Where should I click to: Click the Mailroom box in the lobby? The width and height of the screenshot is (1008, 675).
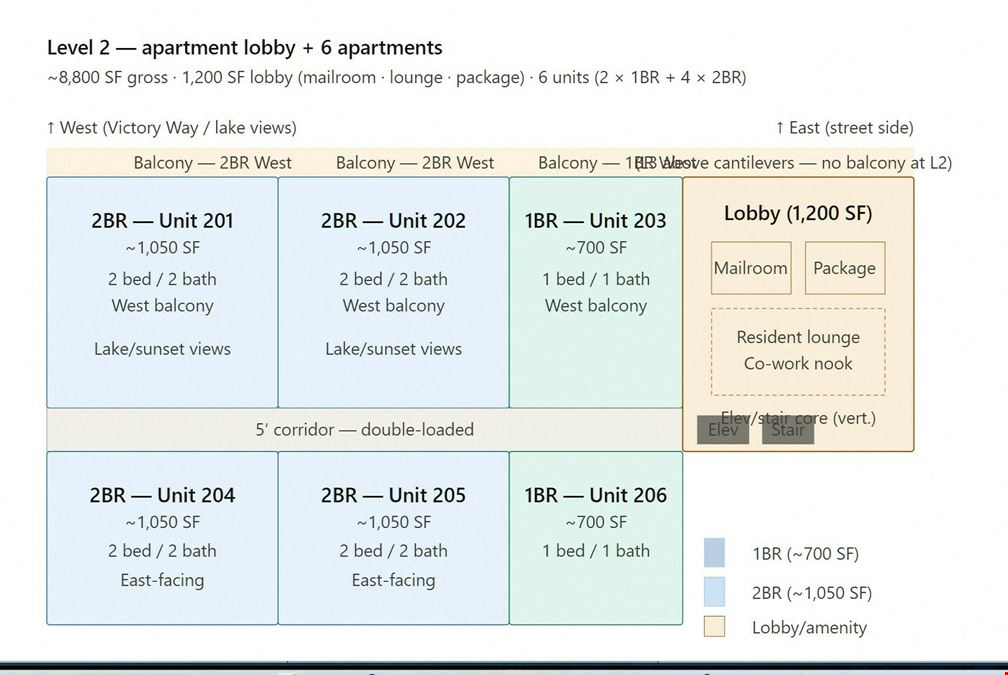[751, 268]
